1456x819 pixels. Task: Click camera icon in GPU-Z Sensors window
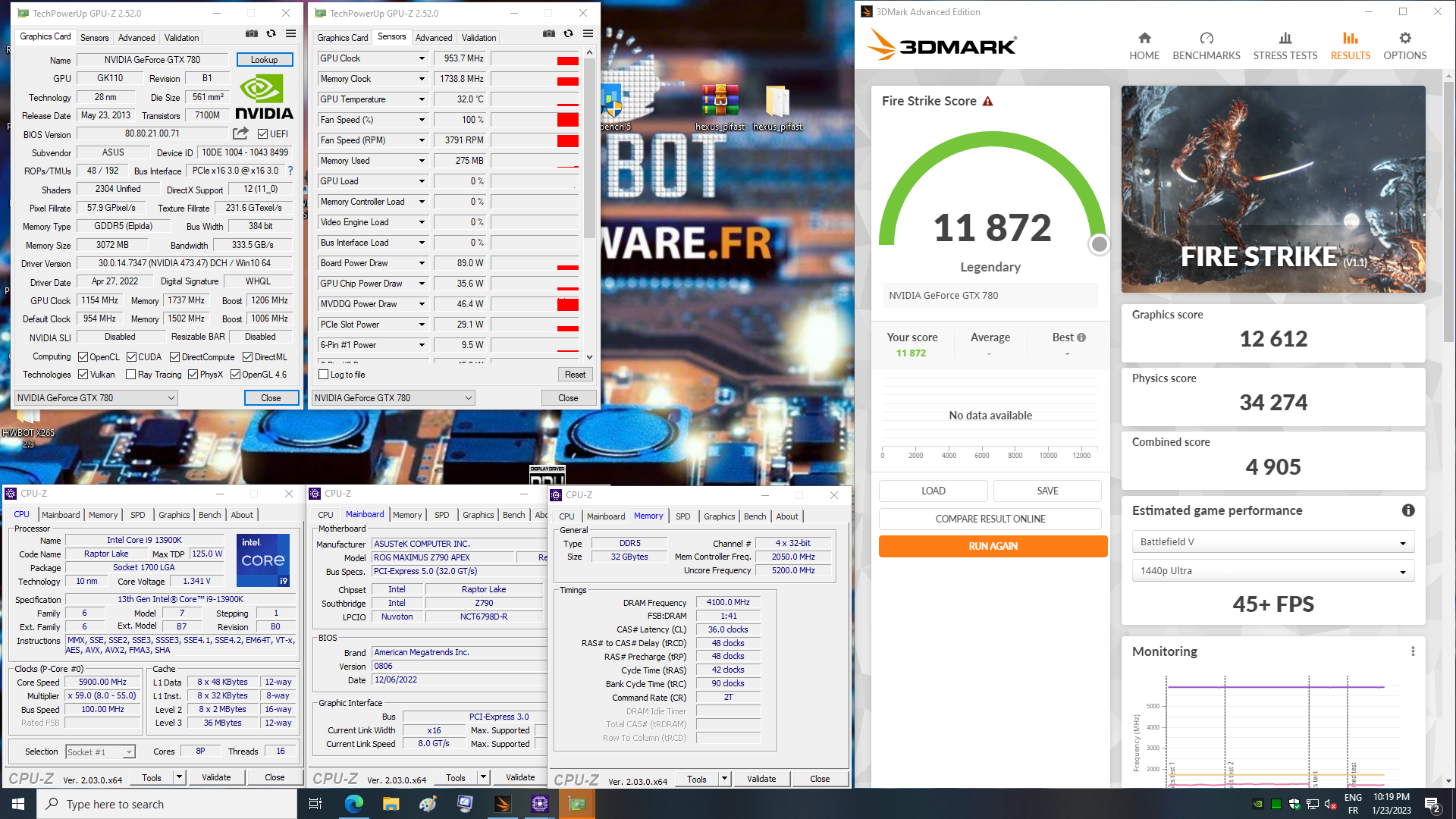(x=548, y=34)
